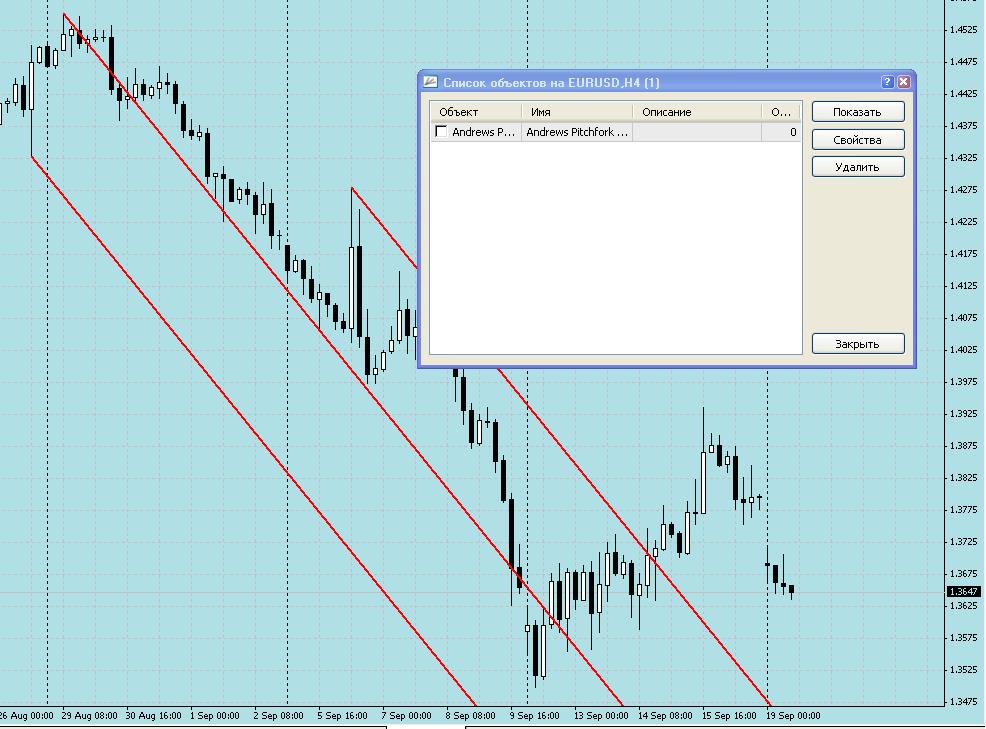Click the help question mark icon in dialog title
This screenshot has width=986, height=729.
coord(887,82)
